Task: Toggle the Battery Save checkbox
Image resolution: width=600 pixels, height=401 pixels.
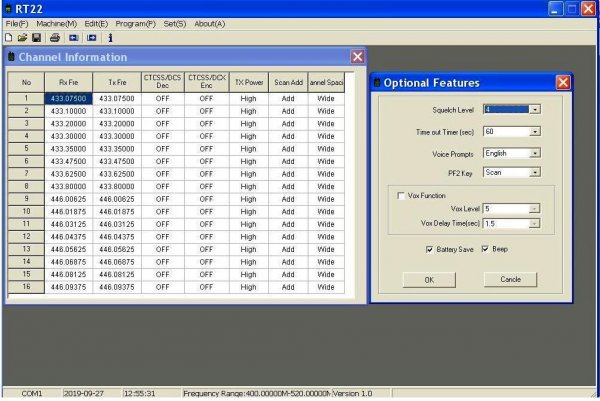Action: click(x=428, y=248)
